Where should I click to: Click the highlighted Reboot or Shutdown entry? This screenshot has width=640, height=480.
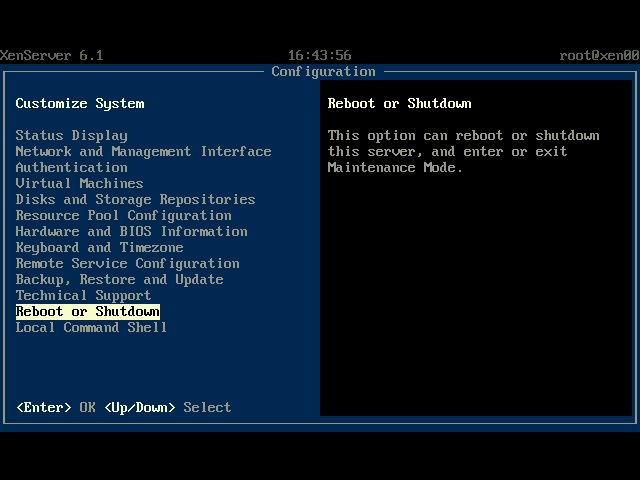point(88,311)
